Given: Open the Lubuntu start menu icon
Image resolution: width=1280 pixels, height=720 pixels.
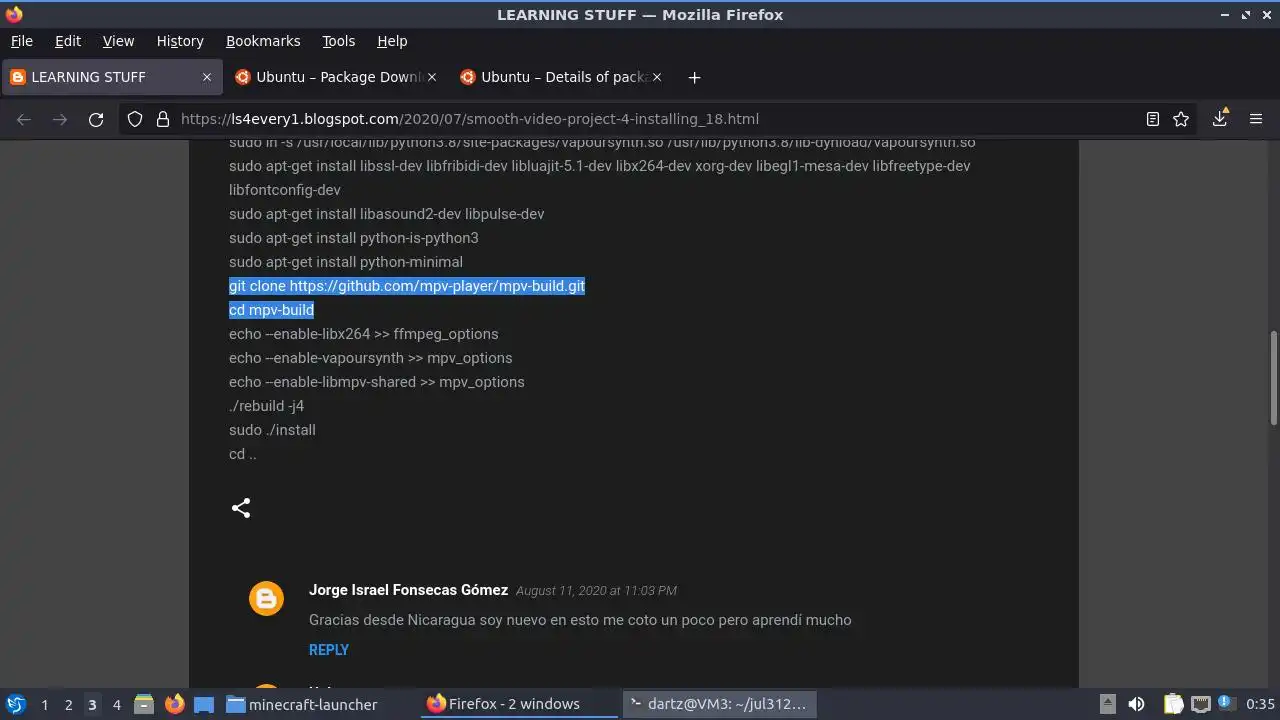Looking at the screenshot, I should (16, 704).
